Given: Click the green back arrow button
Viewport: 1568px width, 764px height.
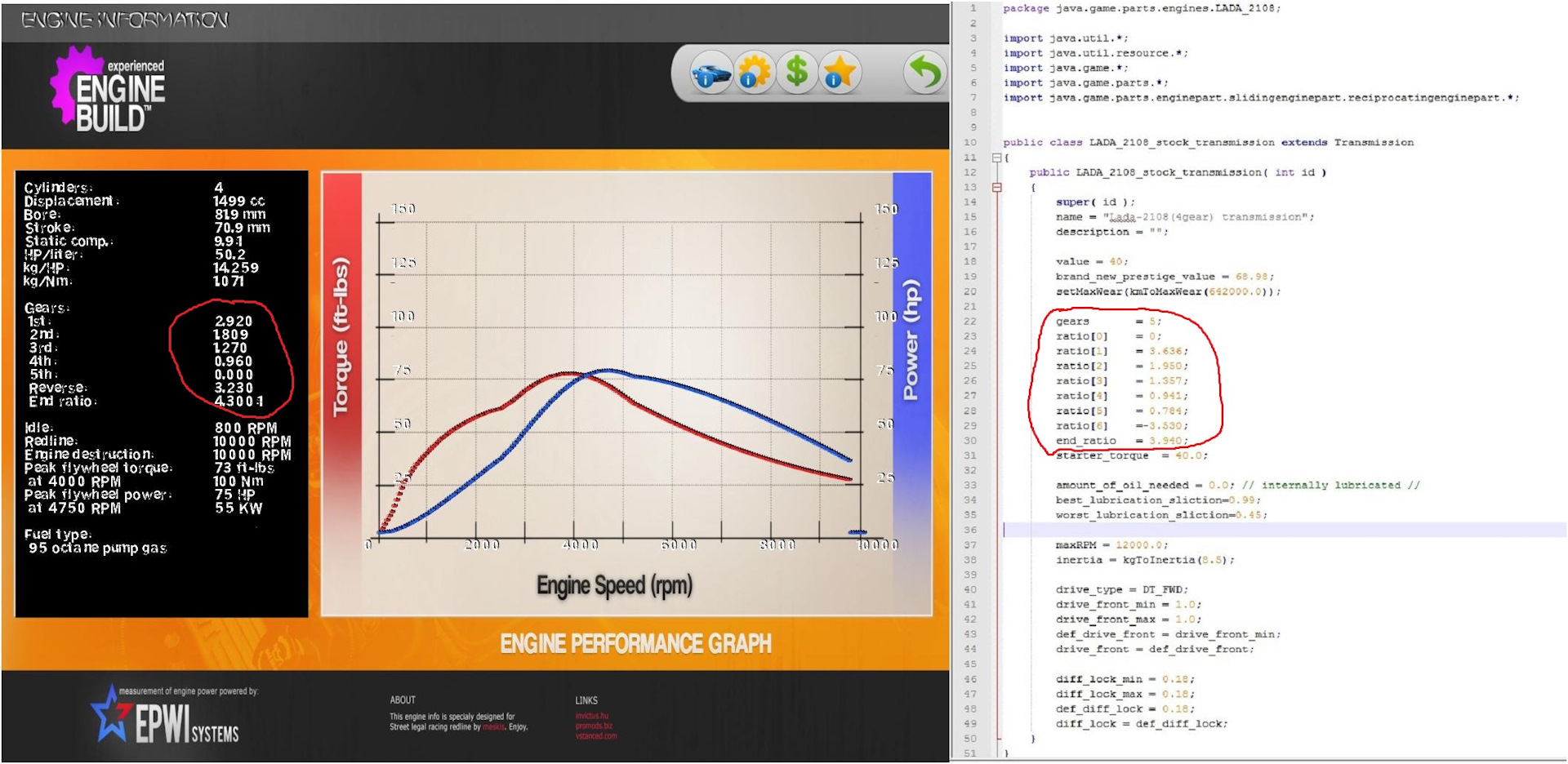Looking at the screenshot, I should point(925,73).
